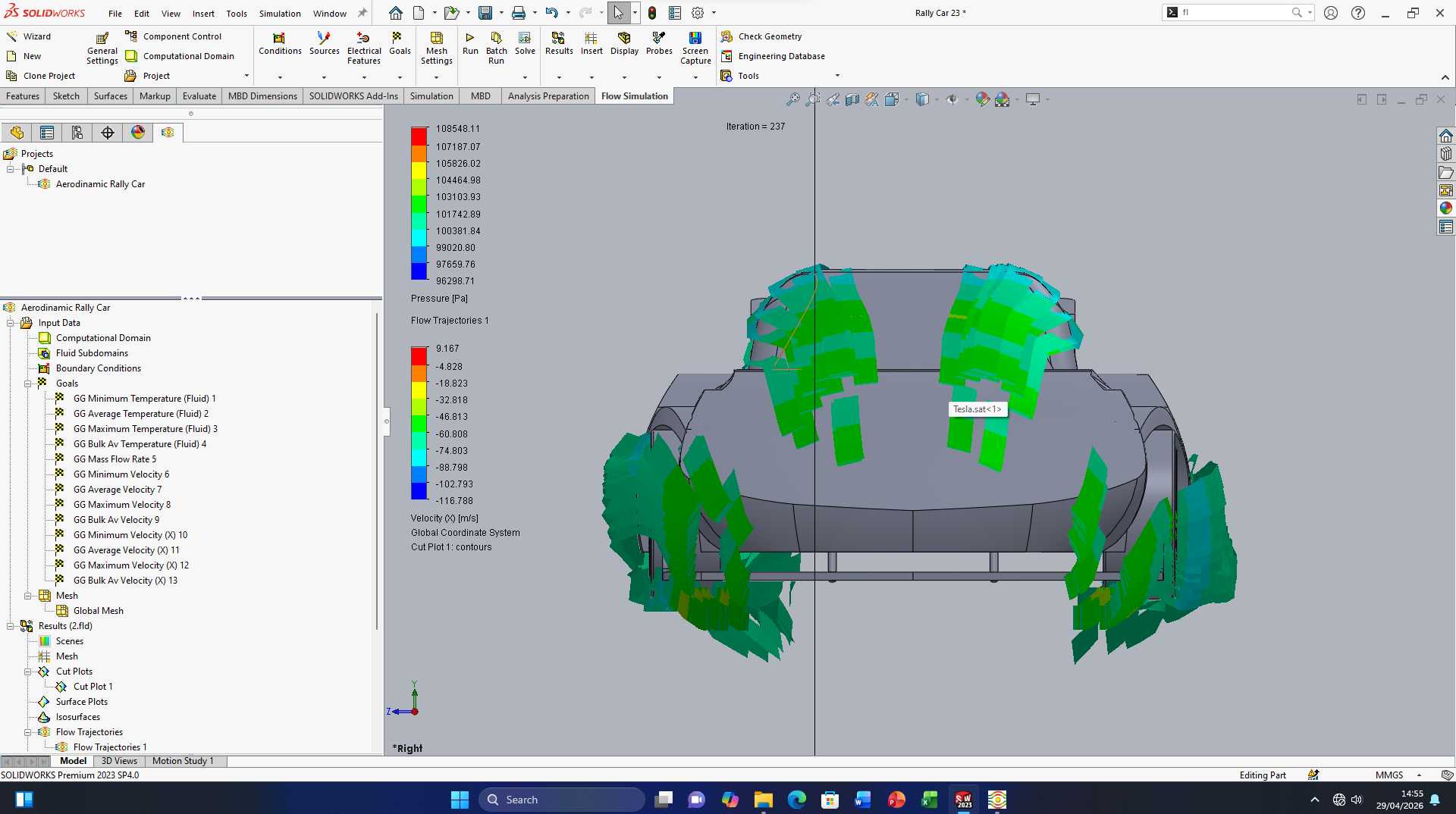
Task: Open the Computational Domain tool
Action: 180,56
